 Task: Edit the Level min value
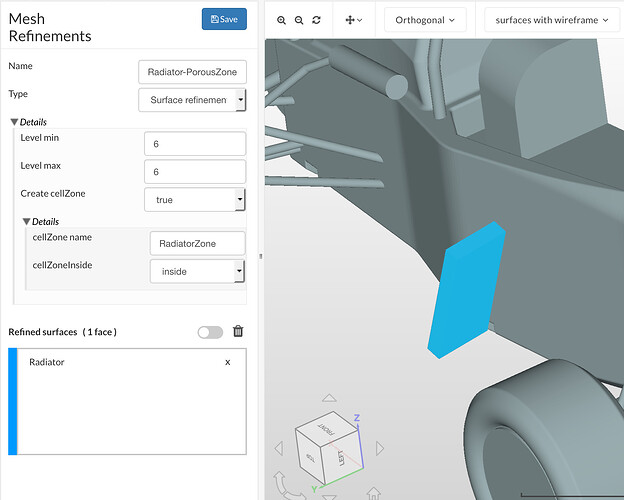[x=195, y=144]
